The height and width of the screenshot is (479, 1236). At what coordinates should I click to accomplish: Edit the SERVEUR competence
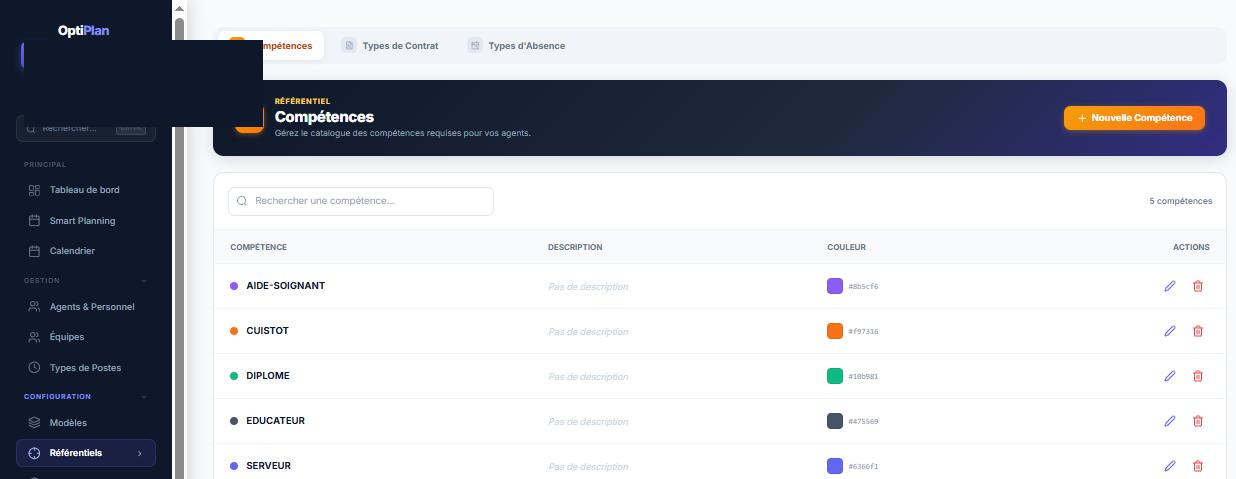1170,466
